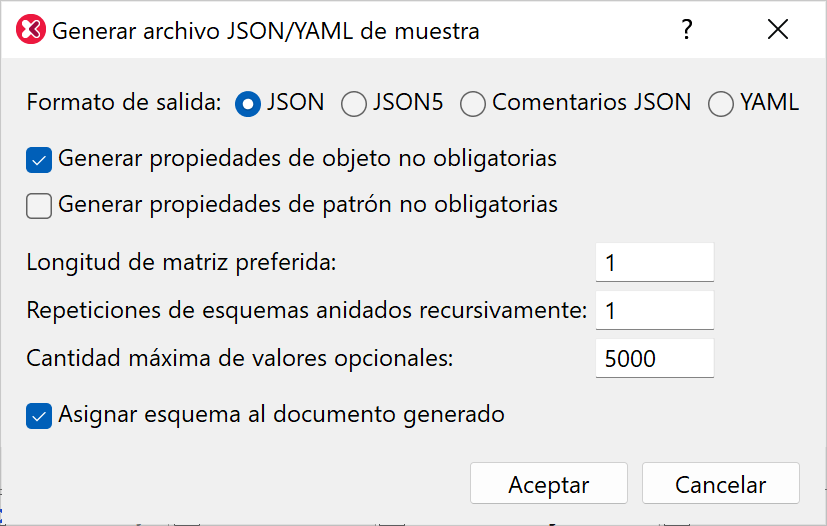Click the dialog title bar text
Viewport: 827px width, 526px height.
[266, 31]
